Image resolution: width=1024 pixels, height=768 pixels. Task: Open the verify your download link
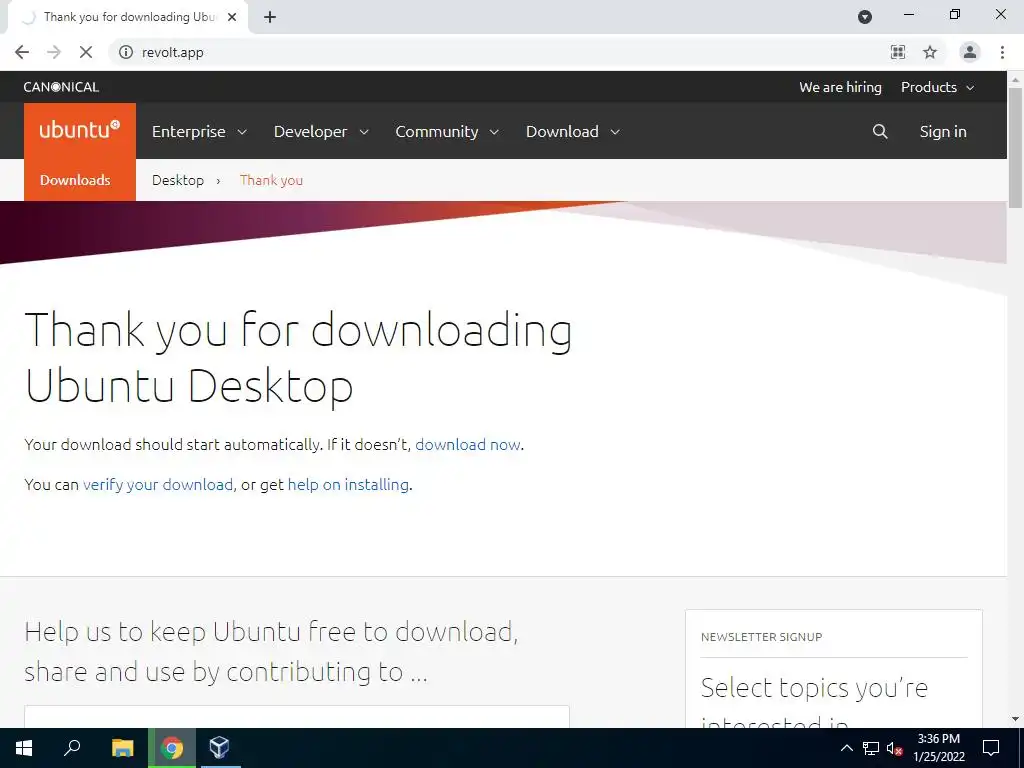157,485
